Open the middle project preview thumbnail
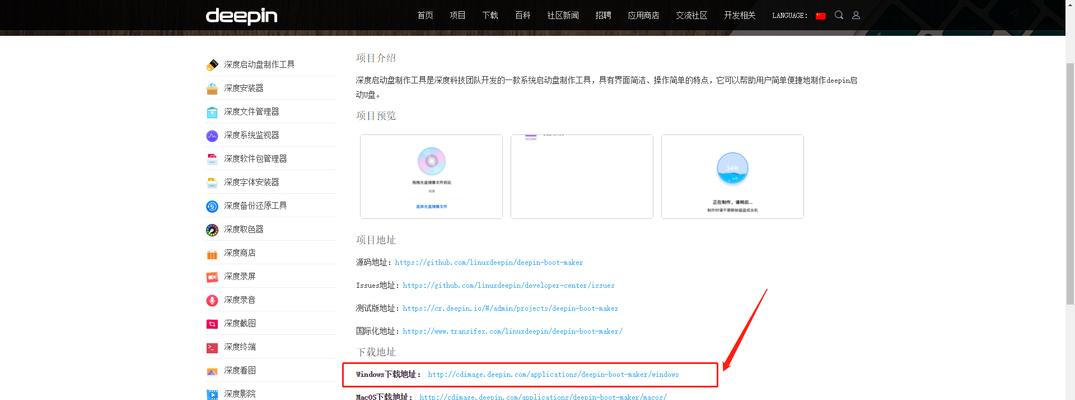The width and height of the screenshot is (1075, 400). [x=581, y=176]
